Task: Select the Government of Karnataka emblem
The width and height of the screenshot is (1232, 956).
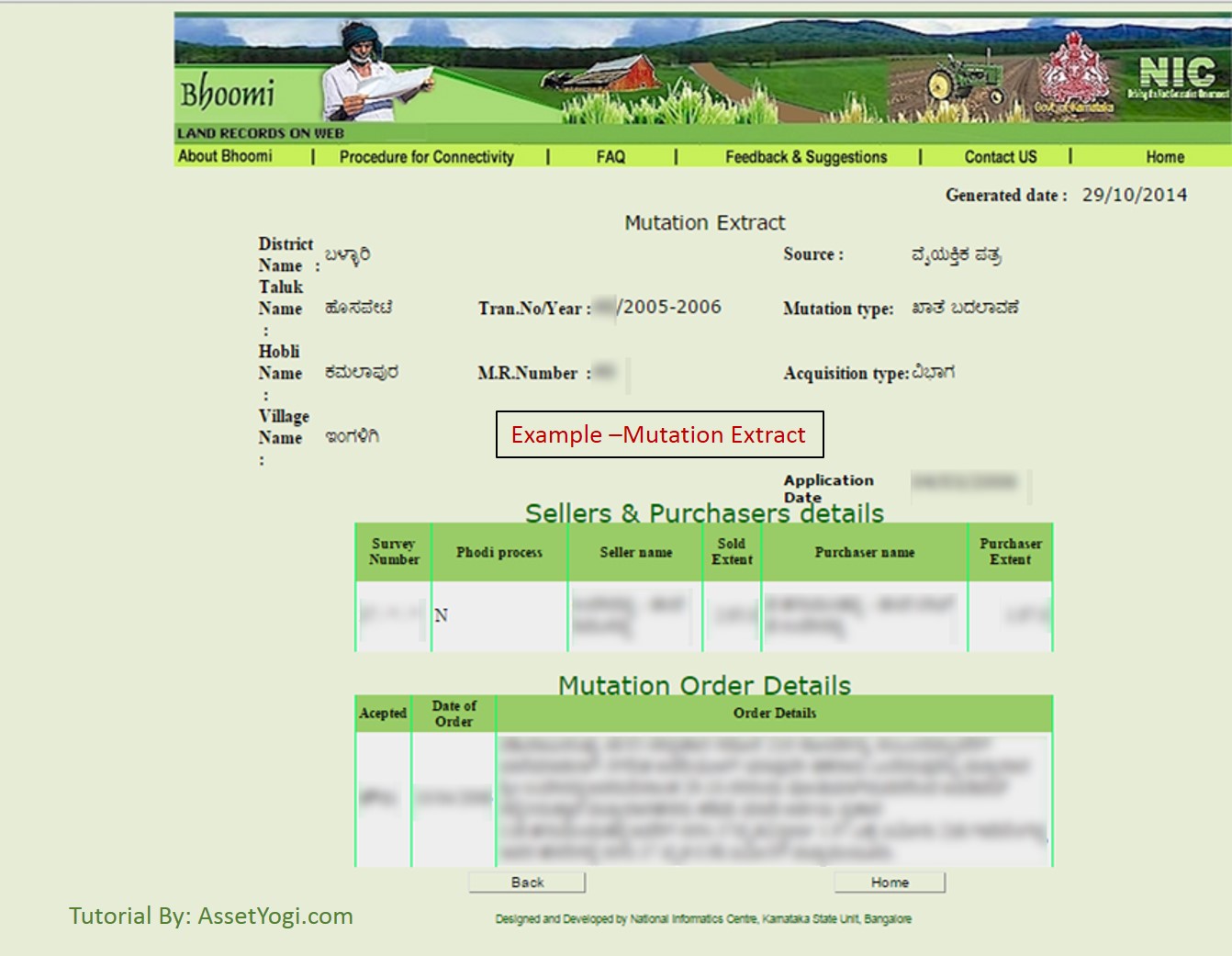Action: pyautogui.click(x=1075, y=69)
